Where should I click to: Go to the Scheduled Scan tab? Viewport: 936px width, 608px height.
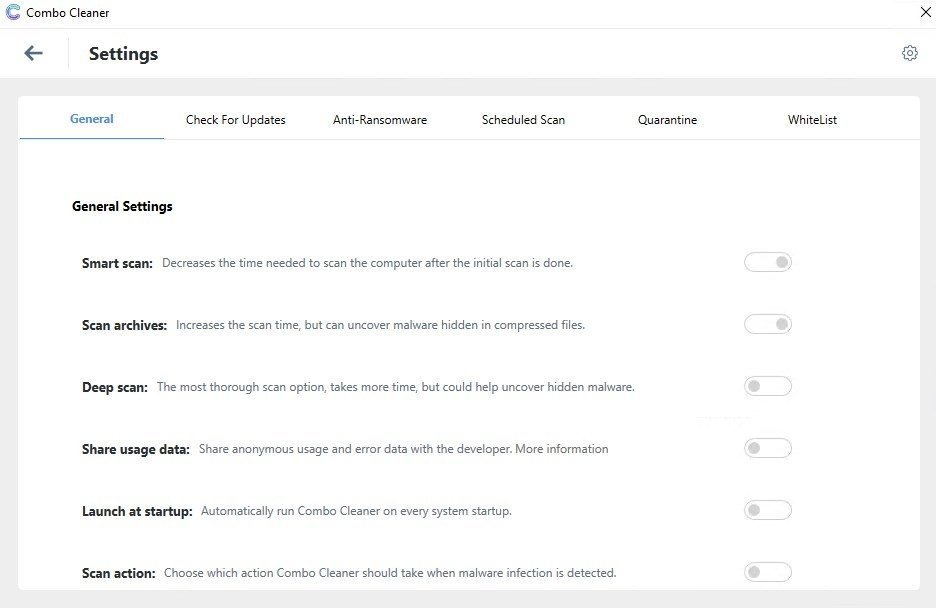click(x=524, y=119)
